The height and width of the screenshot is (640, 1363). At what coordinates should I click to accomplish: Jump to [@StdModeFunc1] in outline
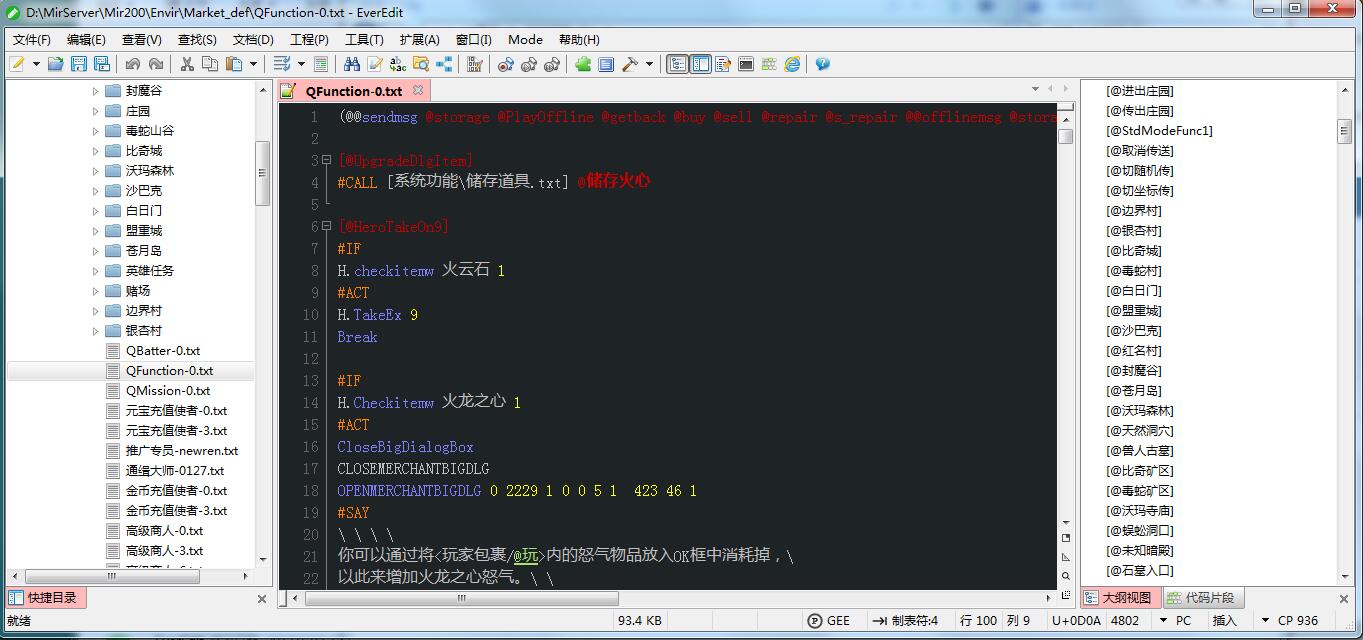(1159, 130)
